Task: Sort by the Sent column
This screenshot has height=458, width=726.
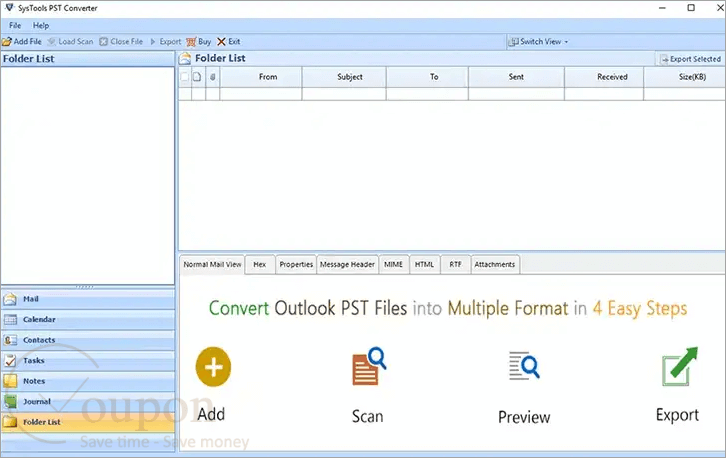Action: click(516, 77)
